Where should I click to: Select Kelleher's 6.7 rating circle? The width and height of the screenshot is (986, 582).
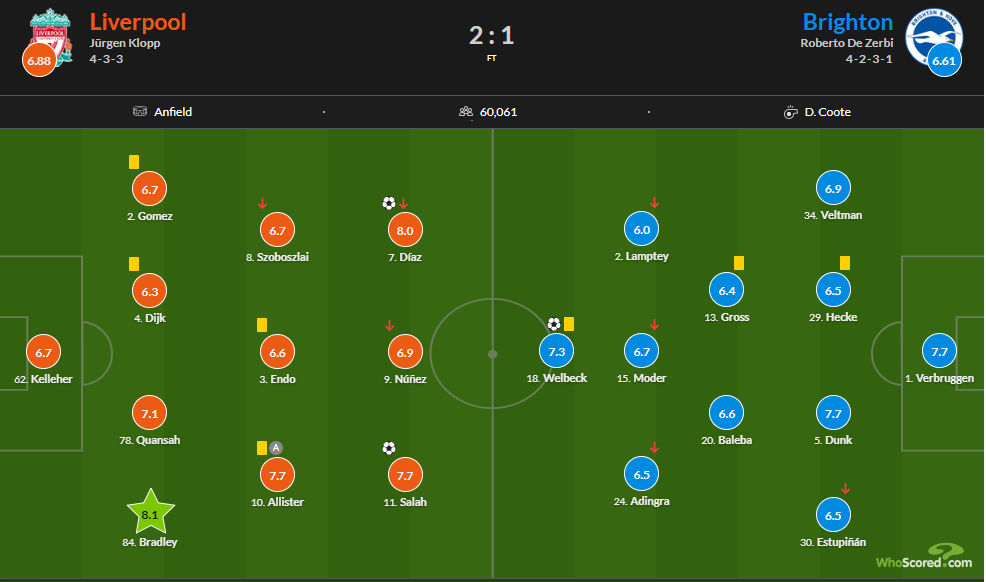pos(43,352)
